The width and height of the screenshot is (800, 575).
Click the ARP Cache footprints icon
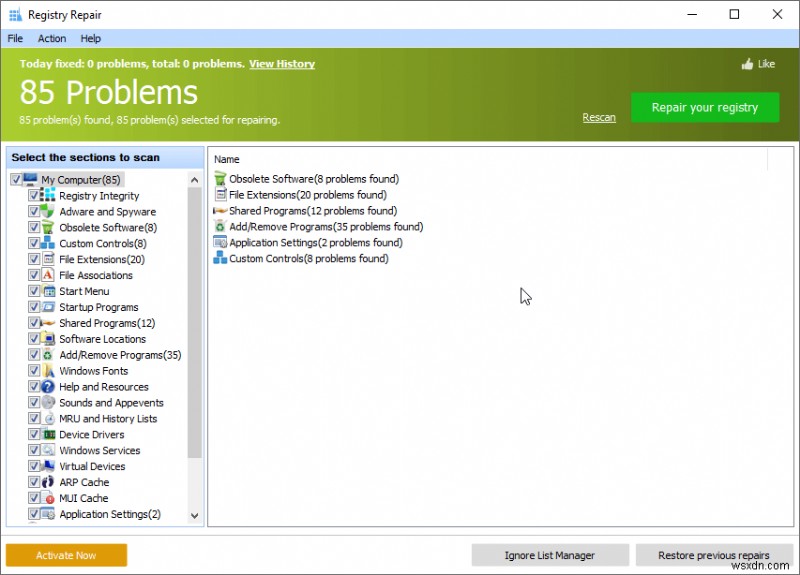pyautogui.click(x=47, y=482)
